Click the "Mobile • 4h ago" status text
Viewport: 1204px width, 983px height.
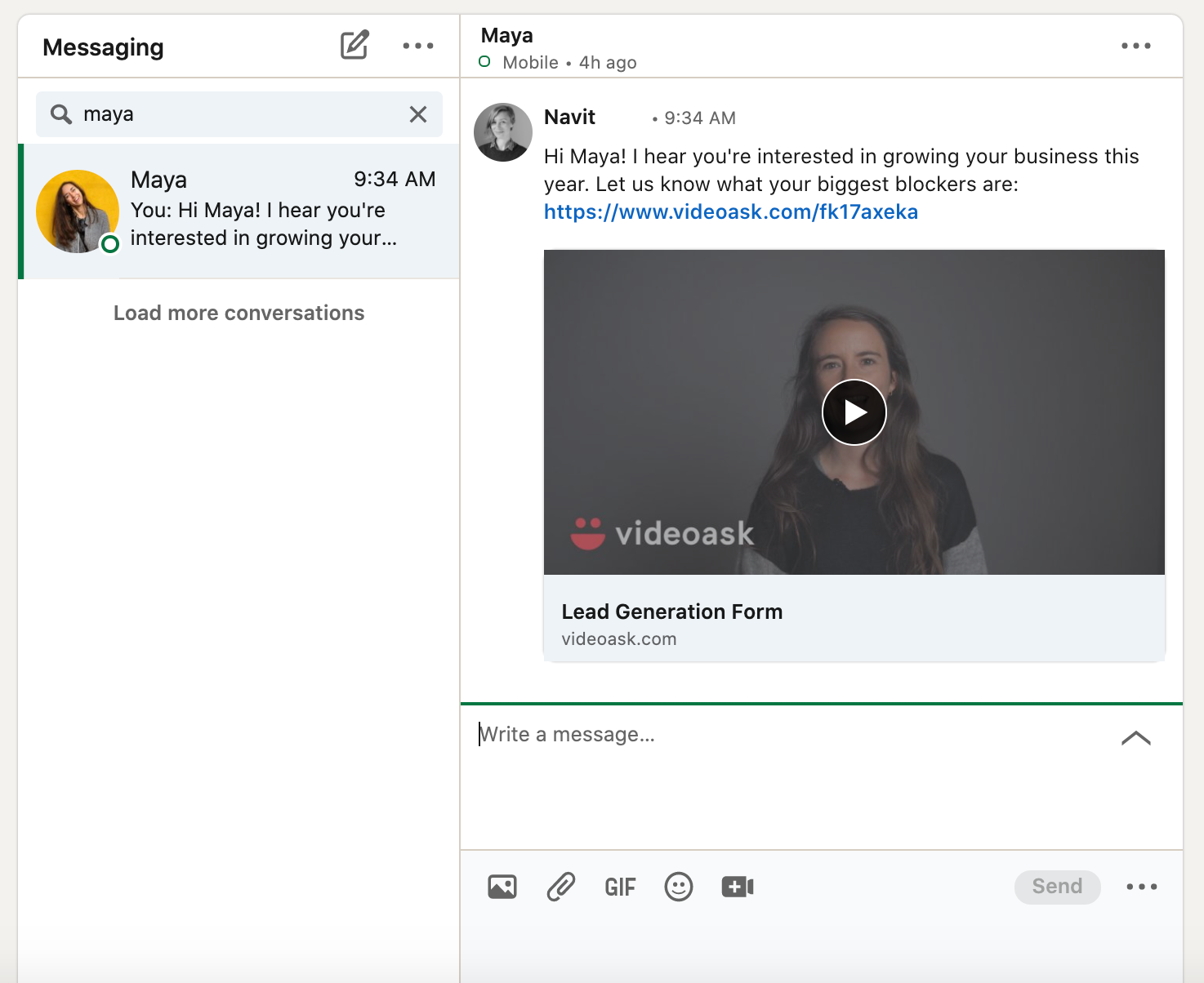pyautogui.click(x=569, y=63)
